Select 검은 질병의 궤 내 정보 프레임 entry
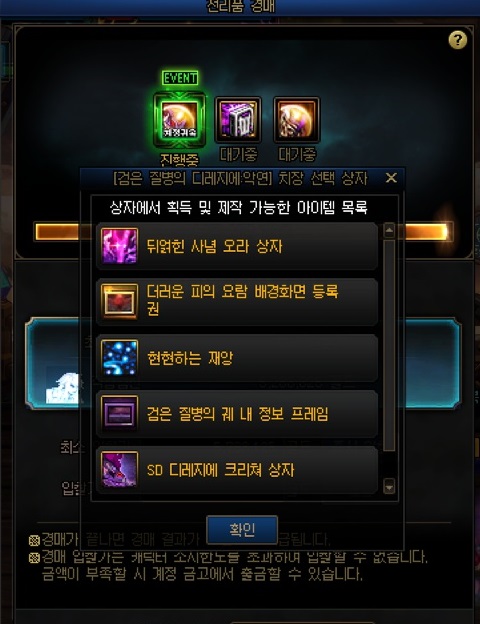The width and height of the screenshot is (480, 624). click(x=237, y=413)
